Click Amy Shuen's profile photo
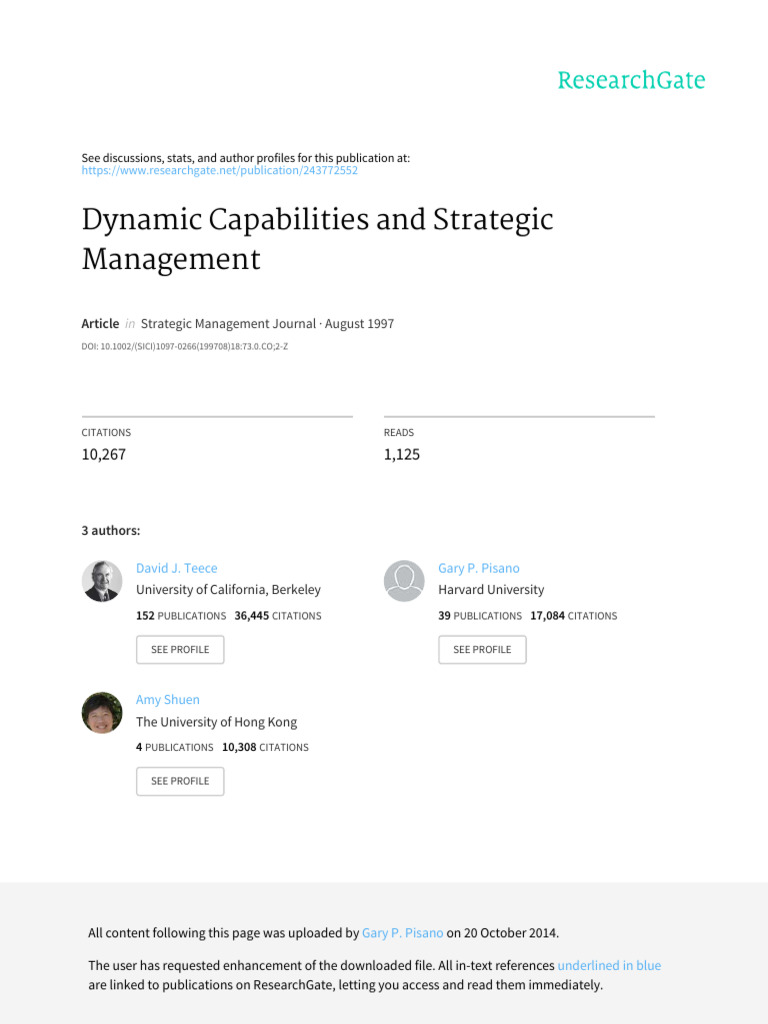This screenshot has width=768, height=1024. click(x=102, y=712)
